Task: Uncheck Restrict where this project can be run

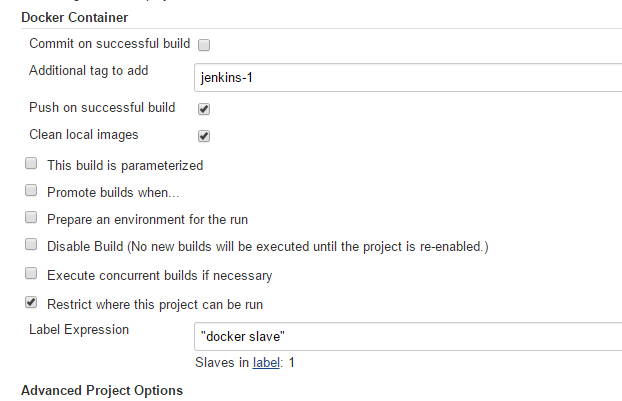Action: pyautogui.click(x=31, y=302)
